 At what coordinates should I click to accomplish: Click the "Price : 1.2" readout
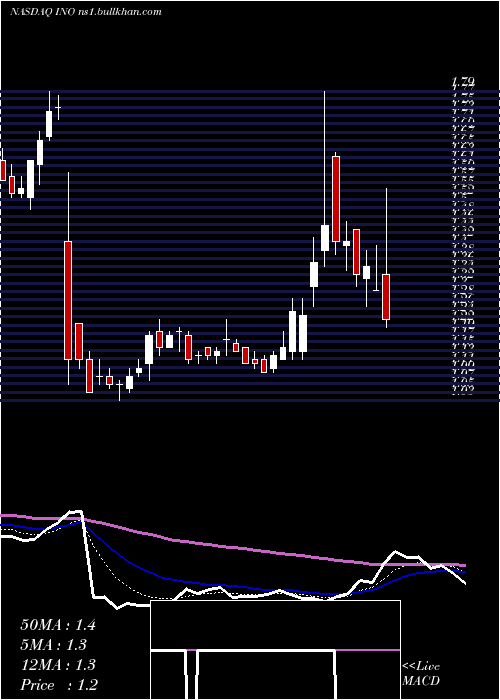[59, 685]
